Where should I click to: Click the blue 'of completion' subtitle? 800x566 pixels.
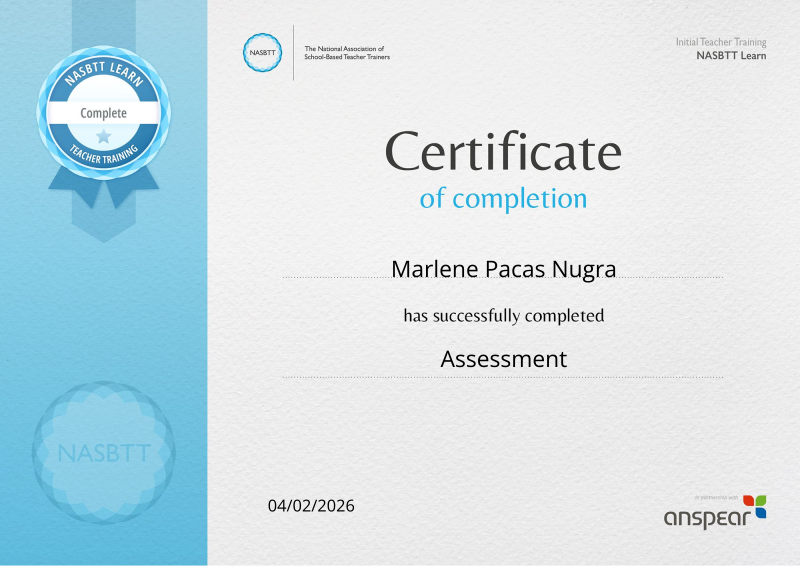click(503, 198)
